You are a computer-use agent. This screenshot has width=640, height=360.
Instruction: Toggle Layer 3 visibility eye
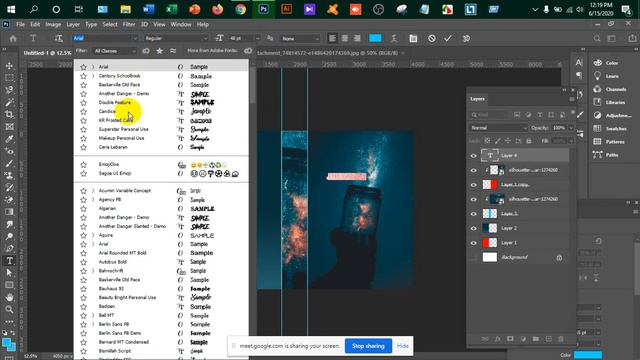point(473,214)
